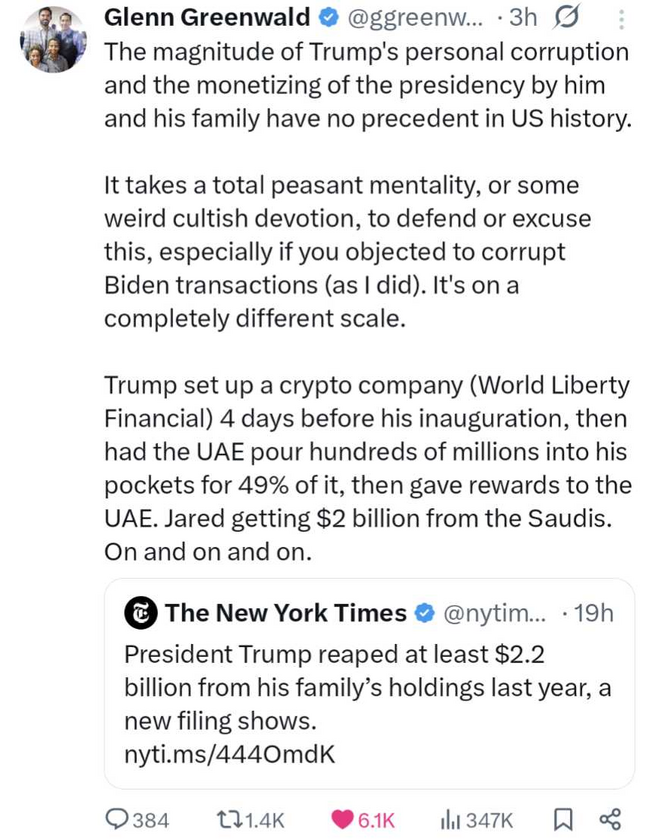The image size is (655, 839).
Task: Follow the nyti.ms/444OmdK link
Action: tap(230, 754)
